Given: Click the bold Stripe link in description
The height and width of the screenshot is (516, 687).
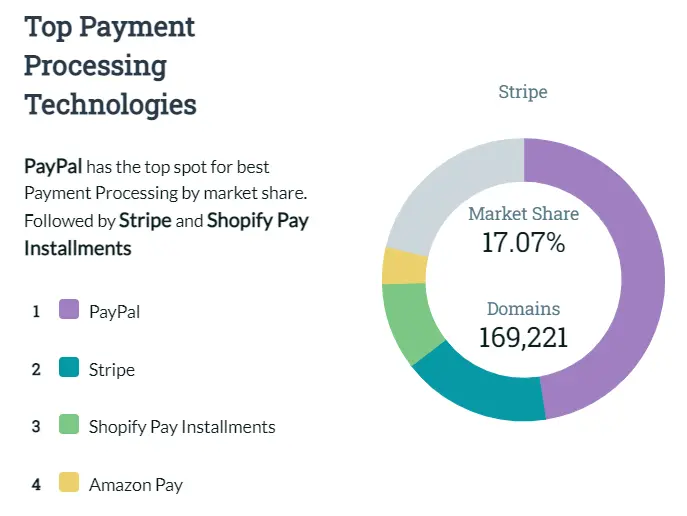Looking at the screenshot, I should coord(145,220).
